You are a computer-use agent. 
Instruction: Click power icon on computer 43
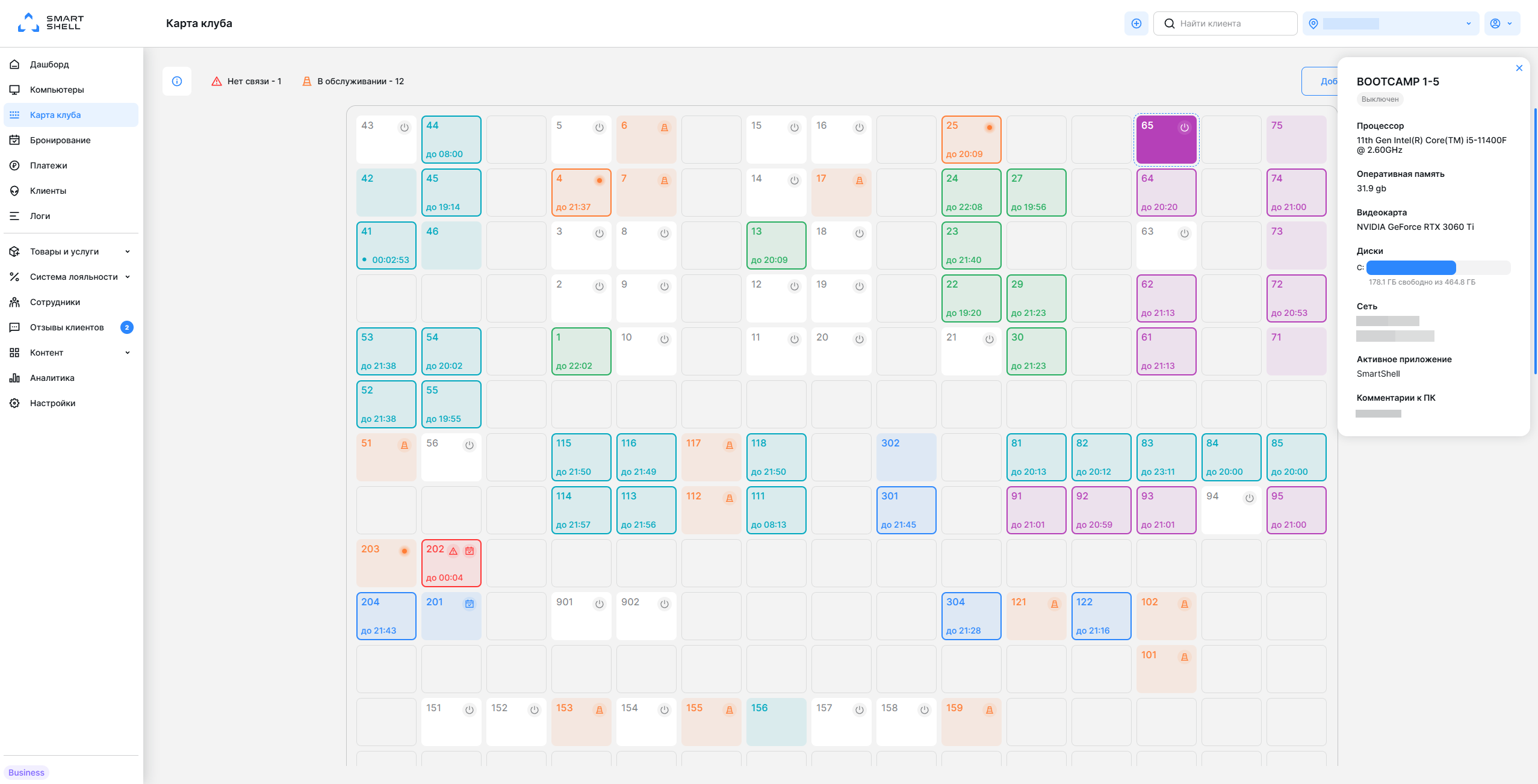pos(405,128)
